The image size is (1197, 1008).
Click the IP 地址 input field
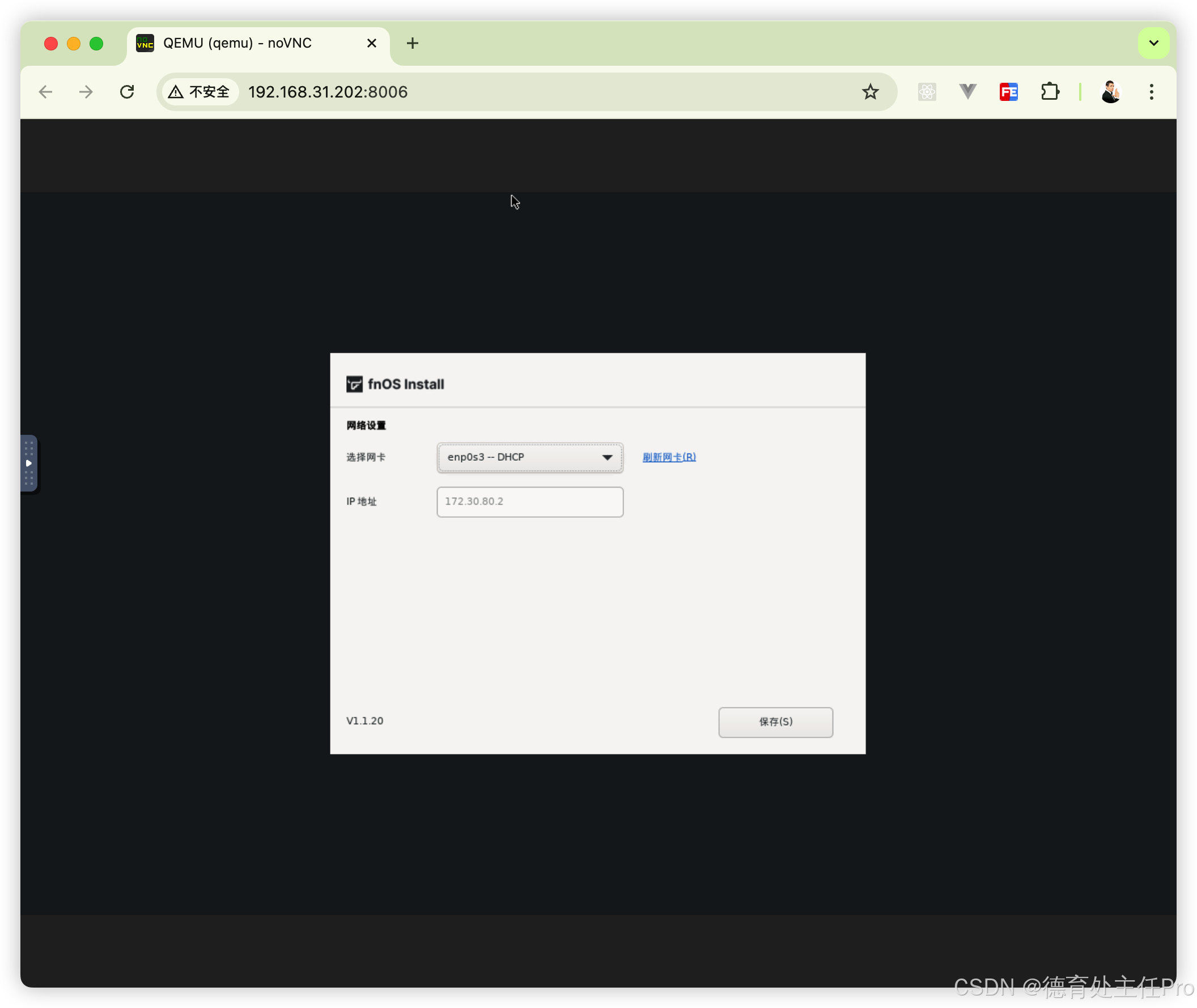(x=529, y=502)
